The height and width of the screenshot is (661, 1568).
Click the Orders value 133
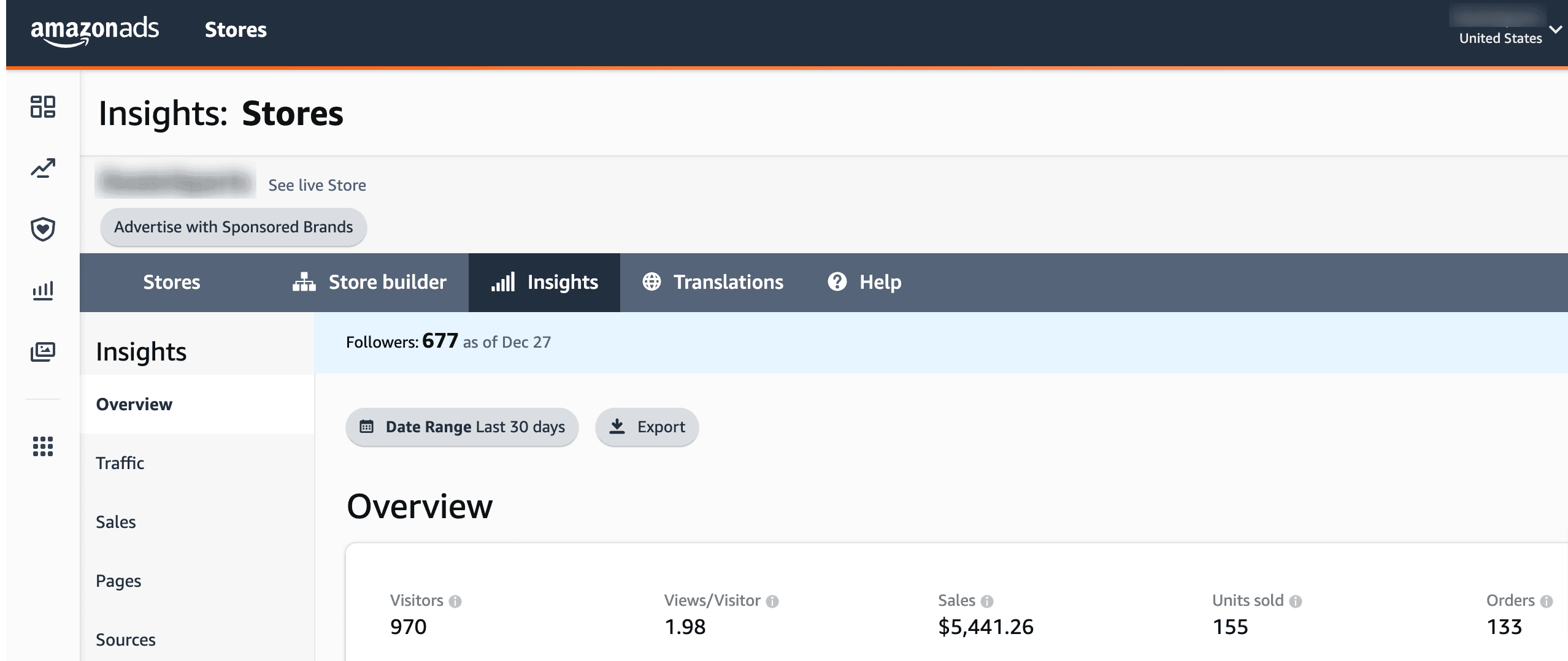point(1504,627)
